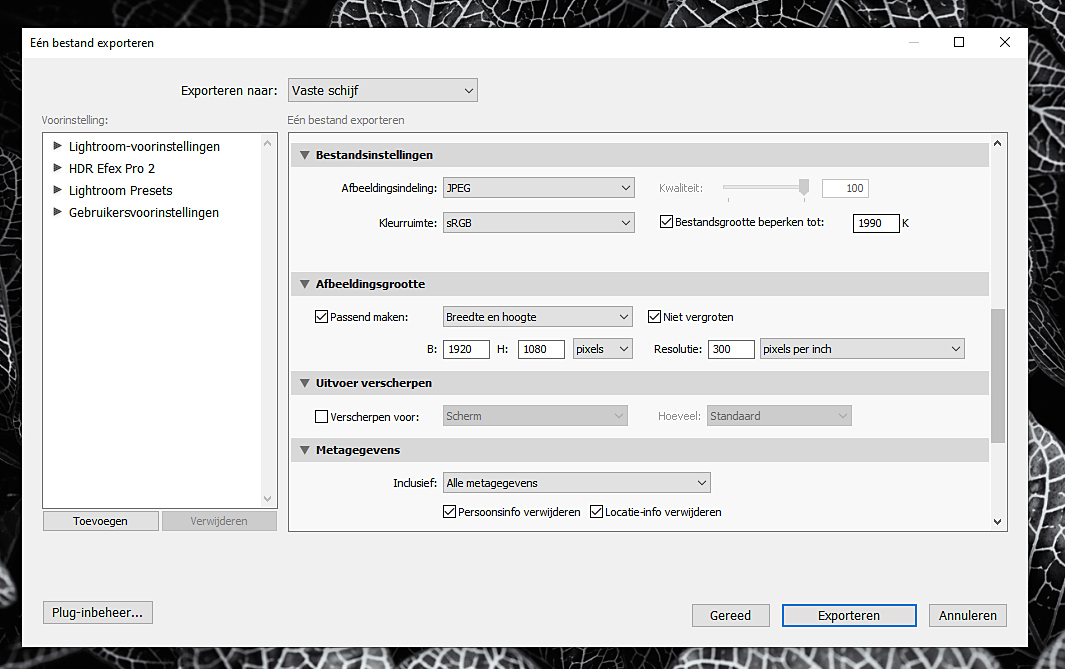
Task: Open the Kleurruimte sRGB dropdown
Action: click(x=538, y=223)
